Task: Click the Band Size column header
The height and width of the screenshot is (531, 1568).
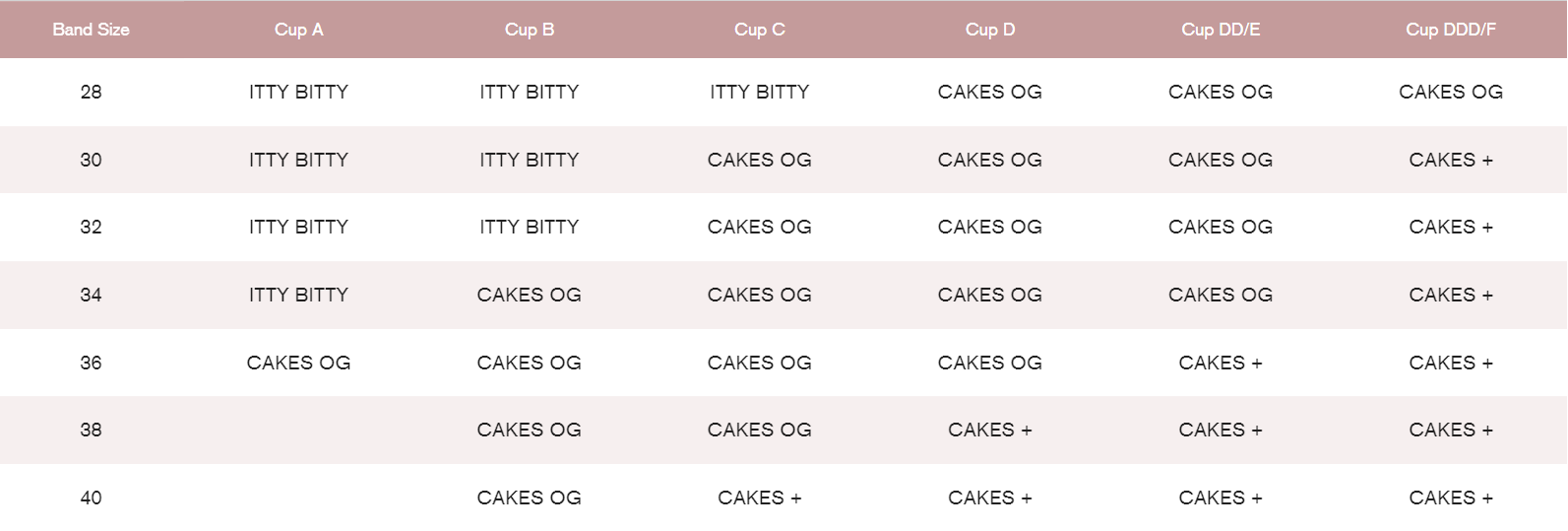Action: click(x=91, y=30)
